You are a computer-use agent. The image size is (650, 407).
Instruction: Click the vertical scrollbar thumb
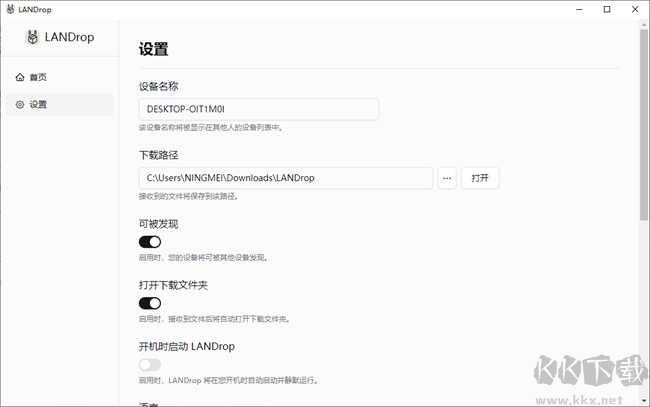click(x=644, y=124)
